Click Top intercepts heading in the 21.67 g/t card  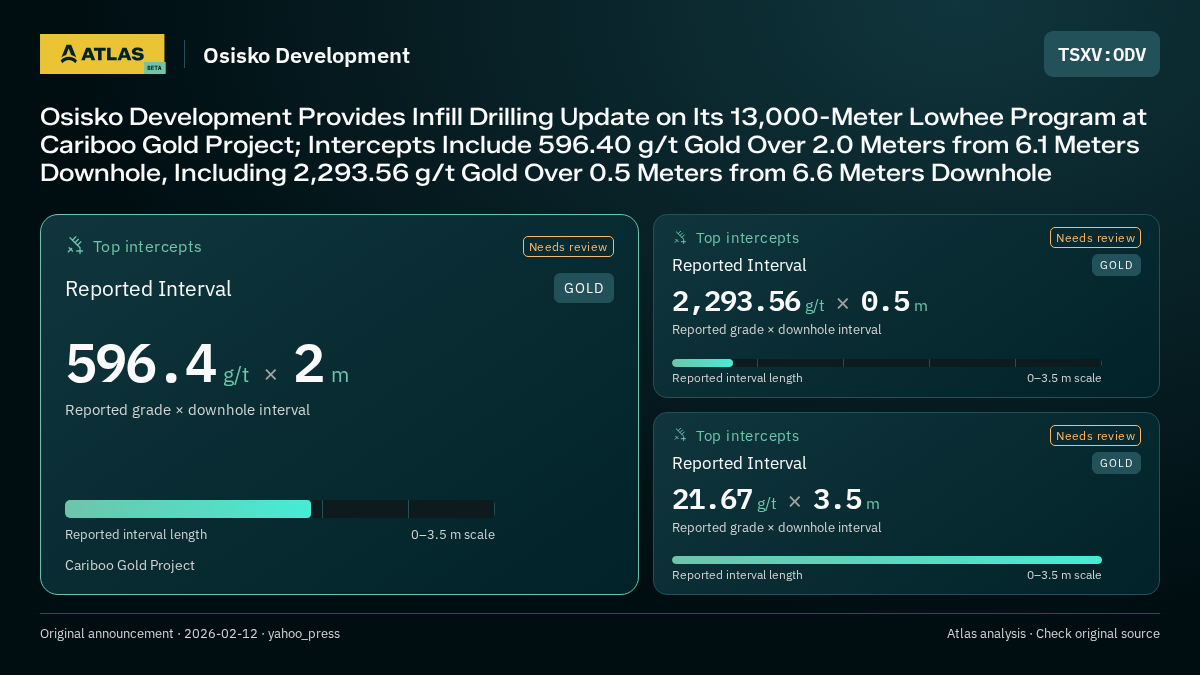click(x=747, y=436)
